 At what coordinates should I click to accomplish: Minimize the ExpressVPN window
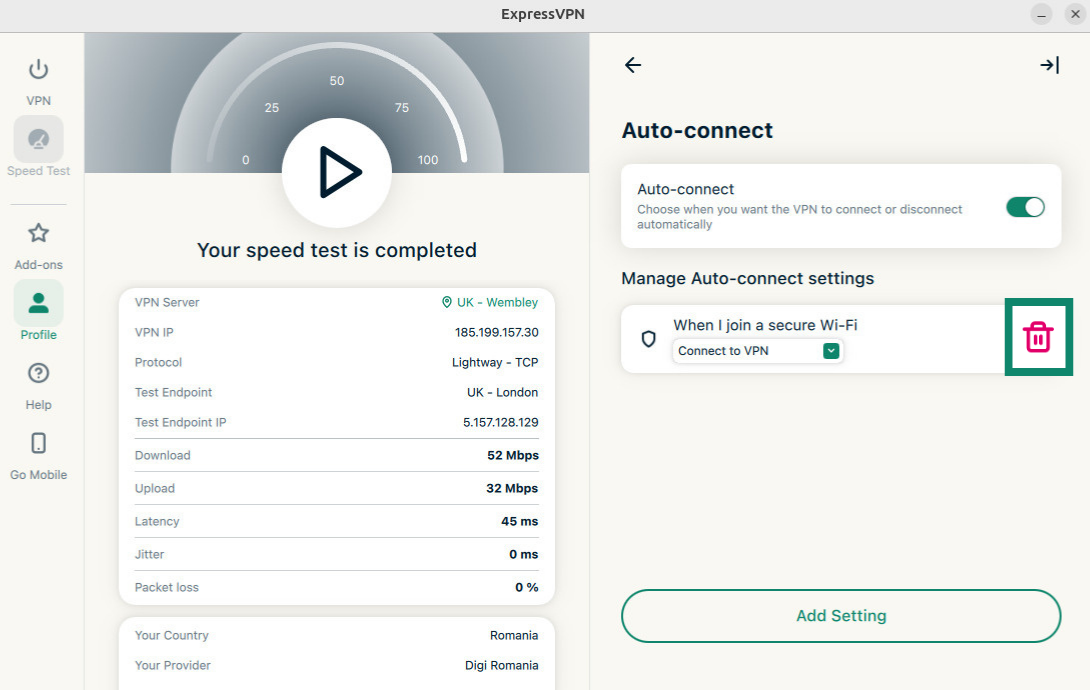(x=1042, y=14)
